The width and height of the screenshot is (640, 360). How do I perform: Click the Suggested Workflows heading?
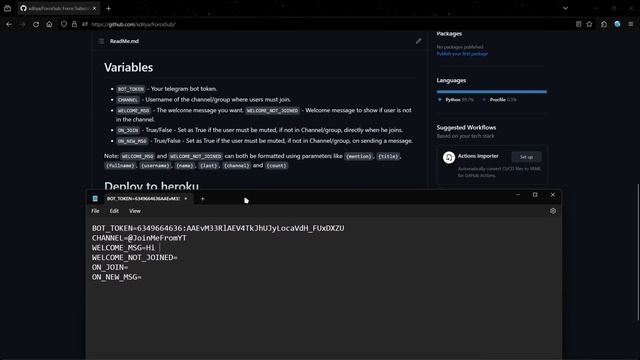coord(466,128)
